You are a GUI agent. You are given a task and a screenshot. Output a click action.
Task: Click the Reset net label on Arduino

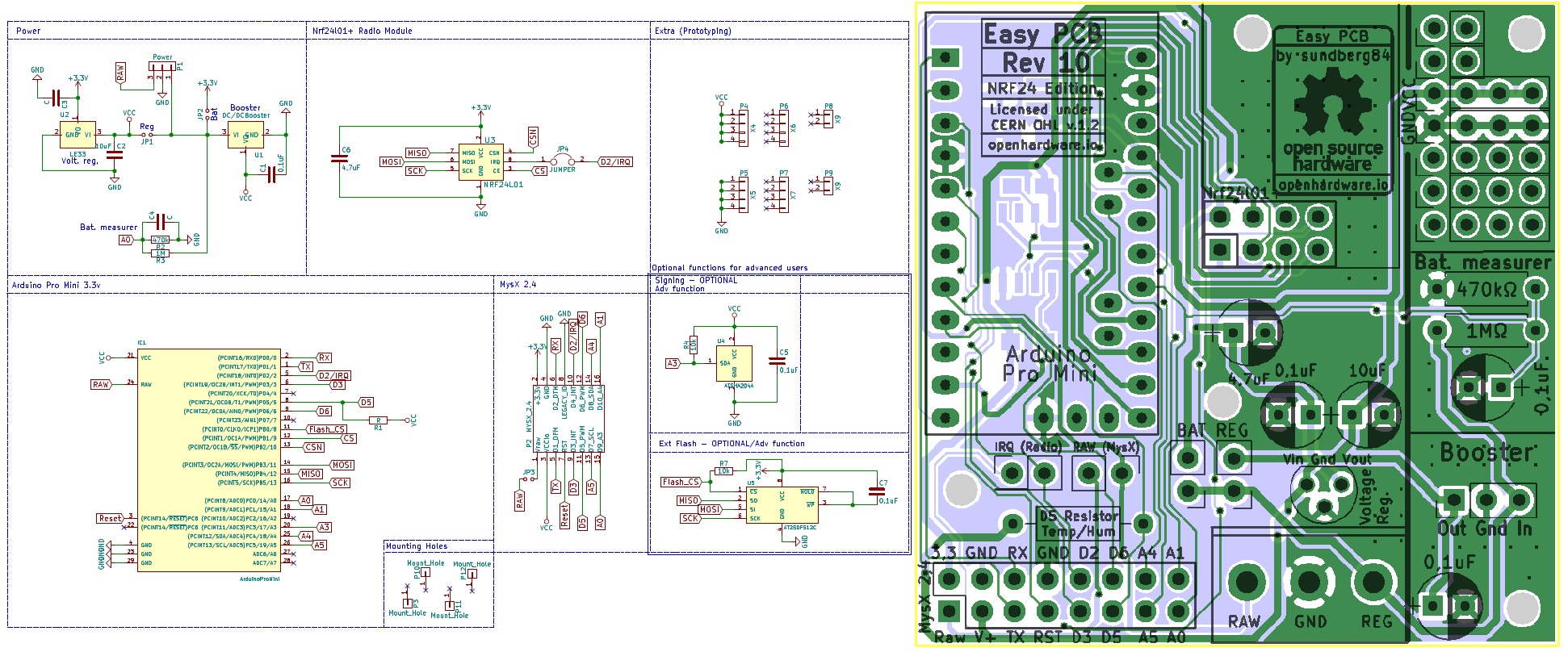pyautogui.click(x=110, y=518)
